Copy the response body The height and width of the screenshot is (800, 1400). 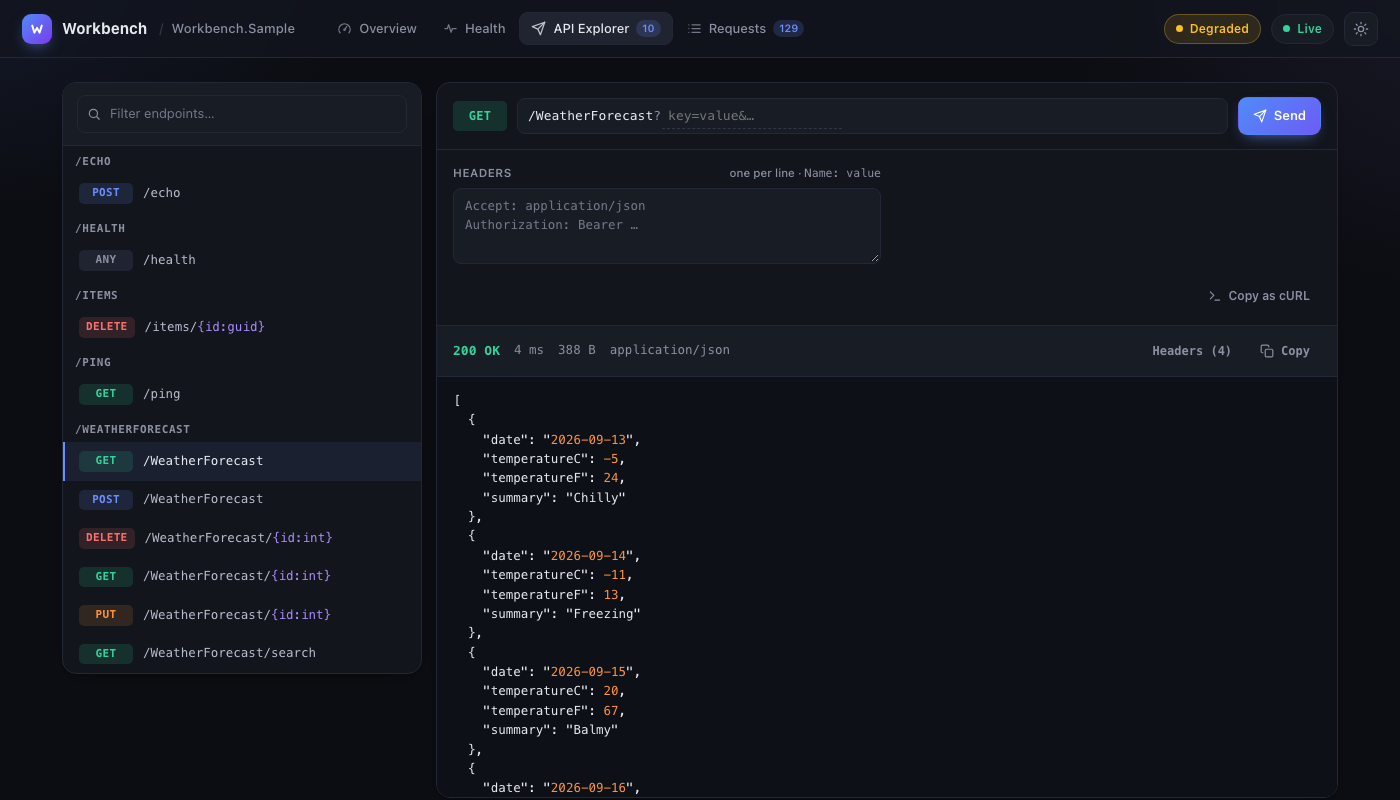[x=1285, y=351]
